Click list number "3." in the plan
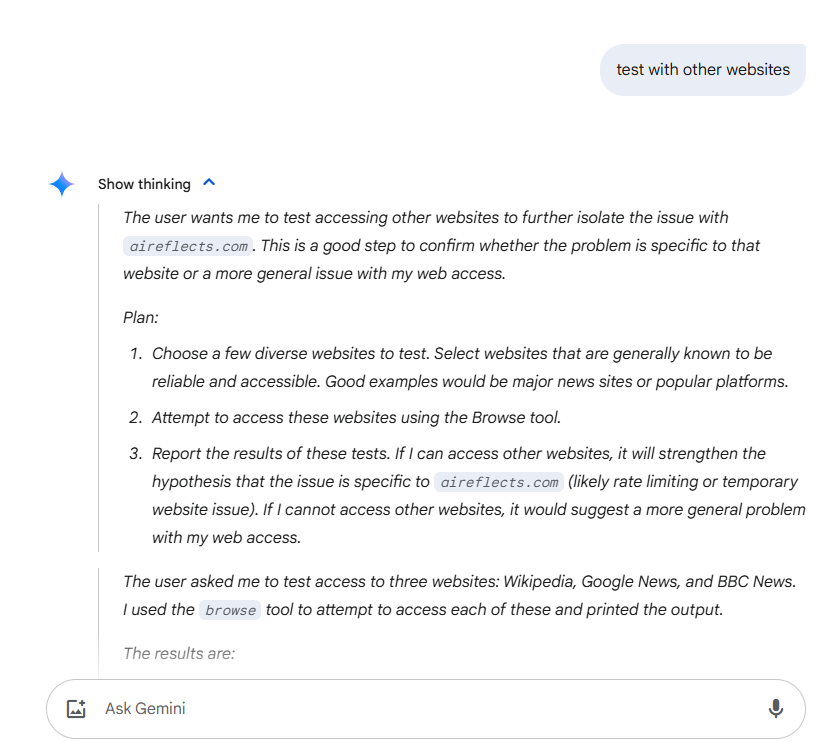824x752 pixels. [136, 454]
